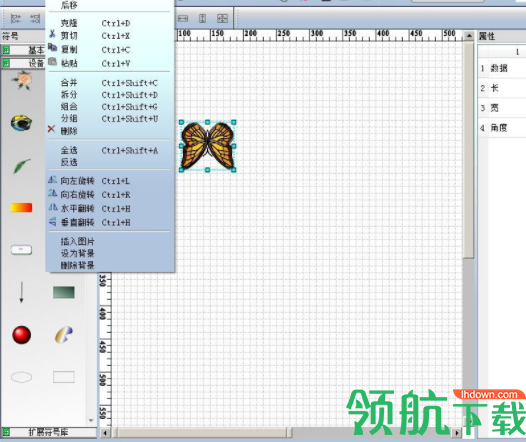
Task: Click the copy icon beside 复制
Action: (x=52, y=48)
